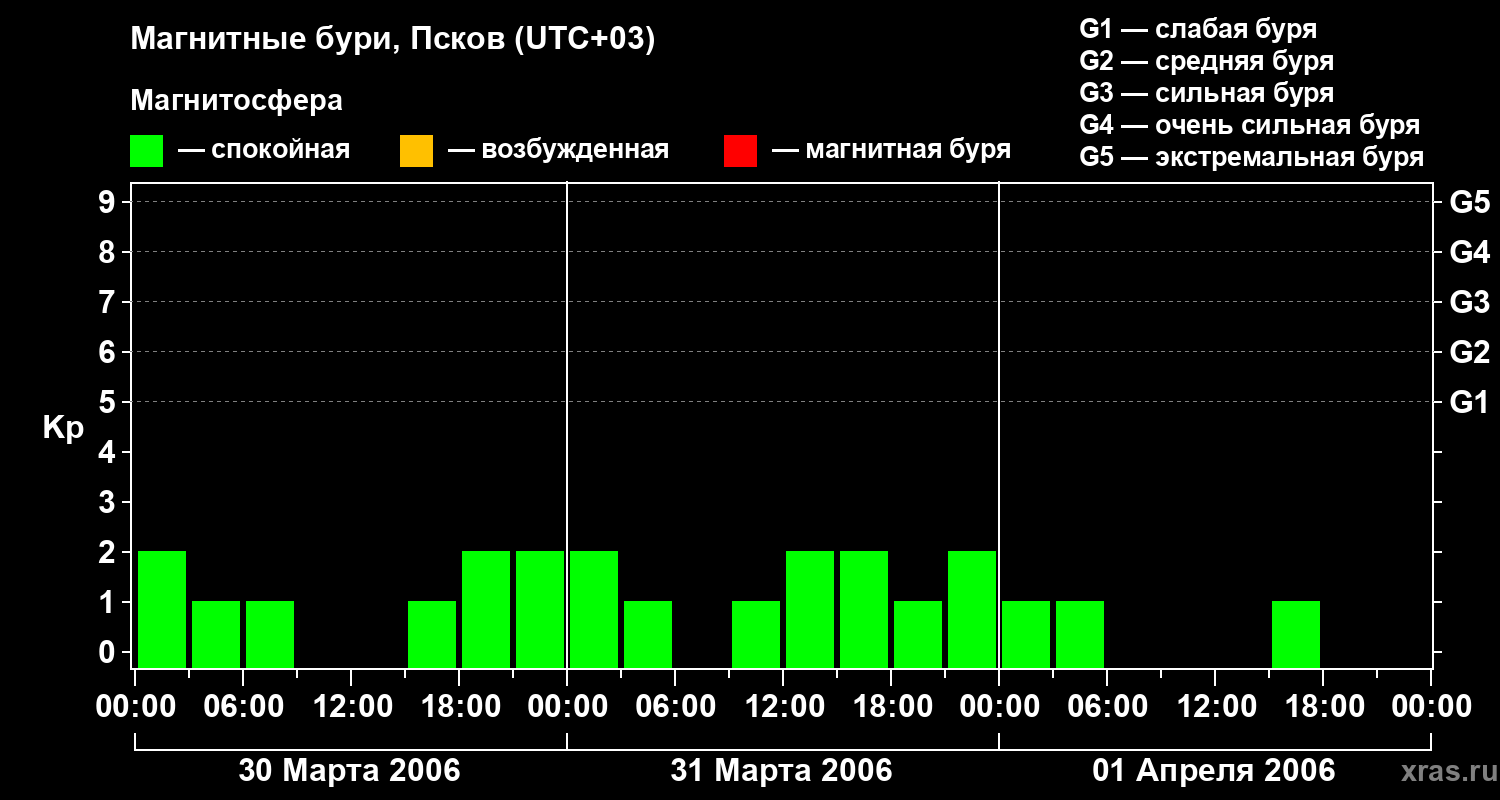The image size is (1500, 800).
Task: Click the 31 March 12:00–15:00 bar
Action: click(810, 609)
